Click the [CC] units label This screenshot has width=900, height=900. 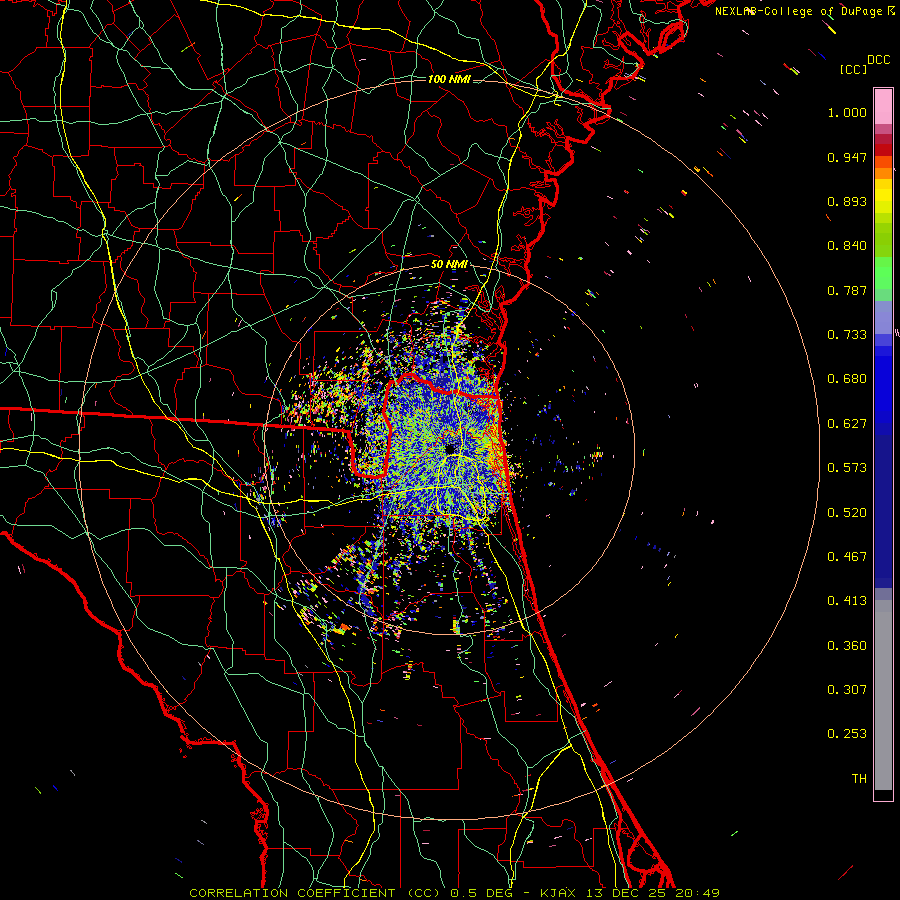[853, 69]
